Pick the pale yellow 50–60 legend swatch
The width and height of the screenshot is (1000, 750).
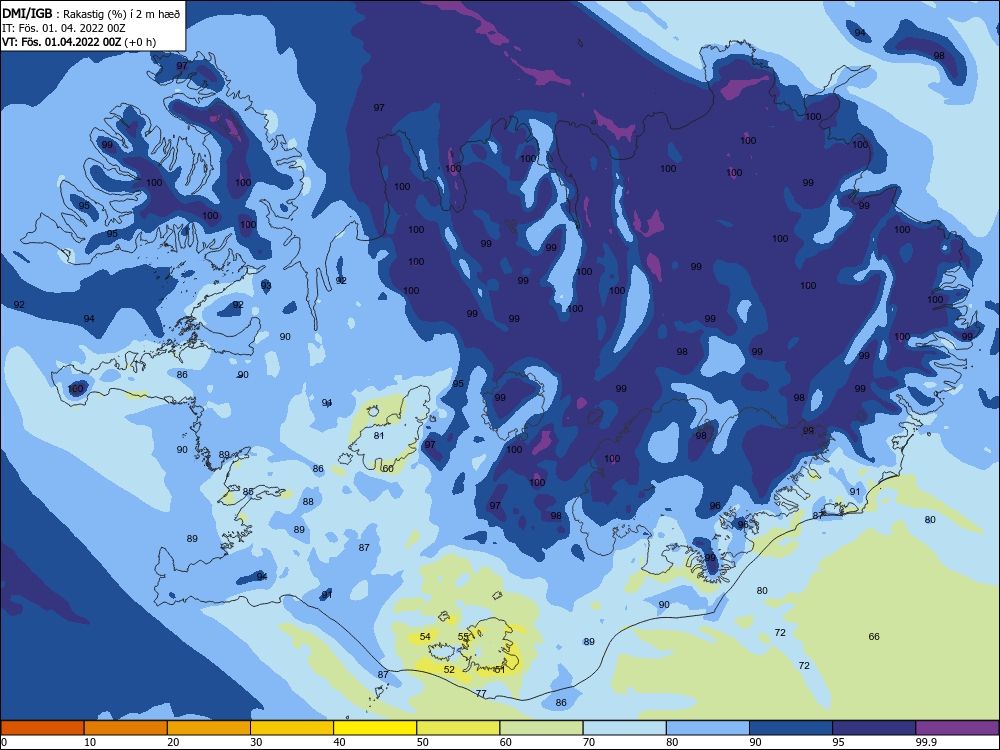(458, 728)
